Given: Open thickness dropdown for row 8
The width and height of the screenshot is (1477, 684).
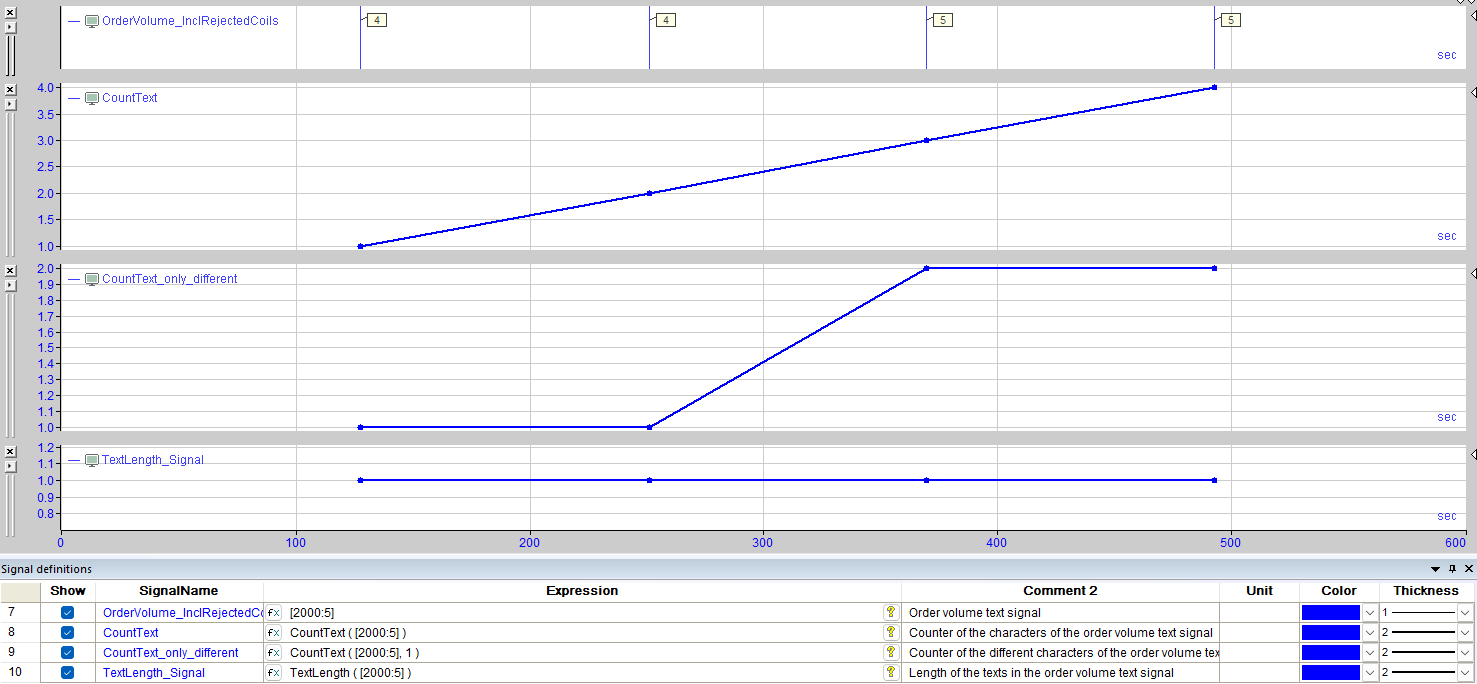Looking at the screenshot, I should click(x=1465, y=633).
